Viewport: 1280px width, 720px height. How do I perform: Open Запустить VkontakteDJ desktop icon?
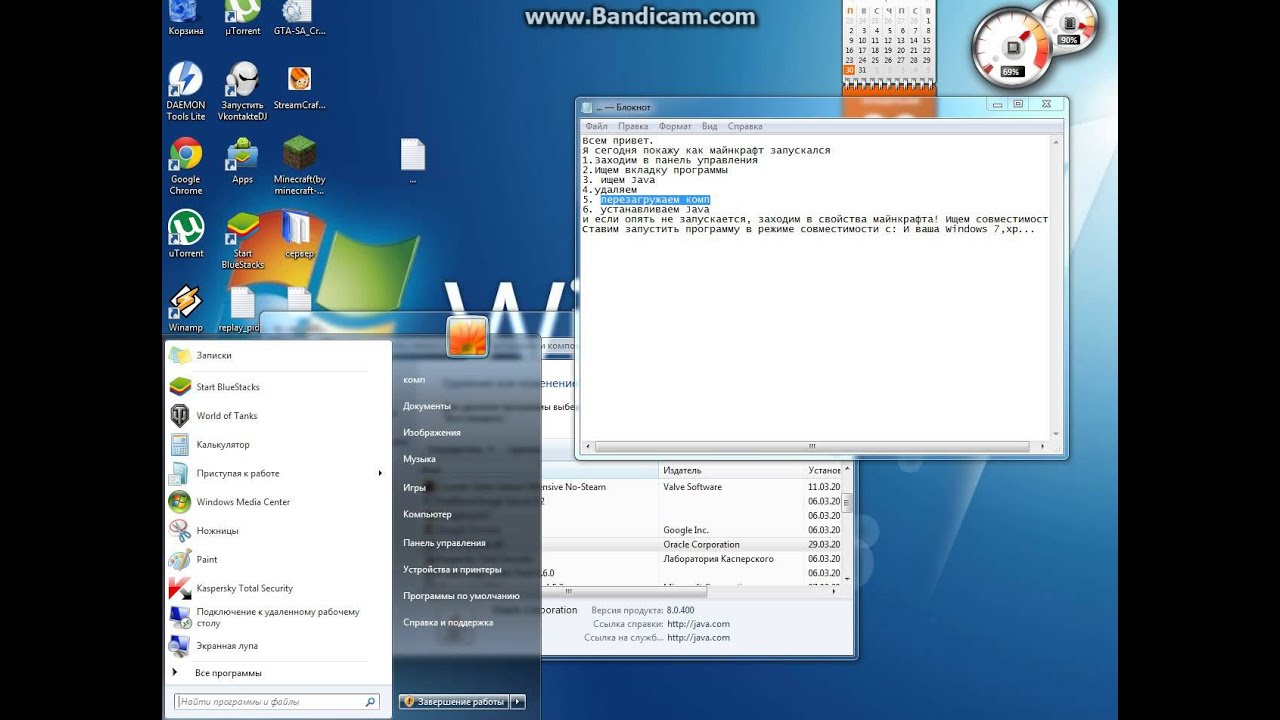click(242, 92)
